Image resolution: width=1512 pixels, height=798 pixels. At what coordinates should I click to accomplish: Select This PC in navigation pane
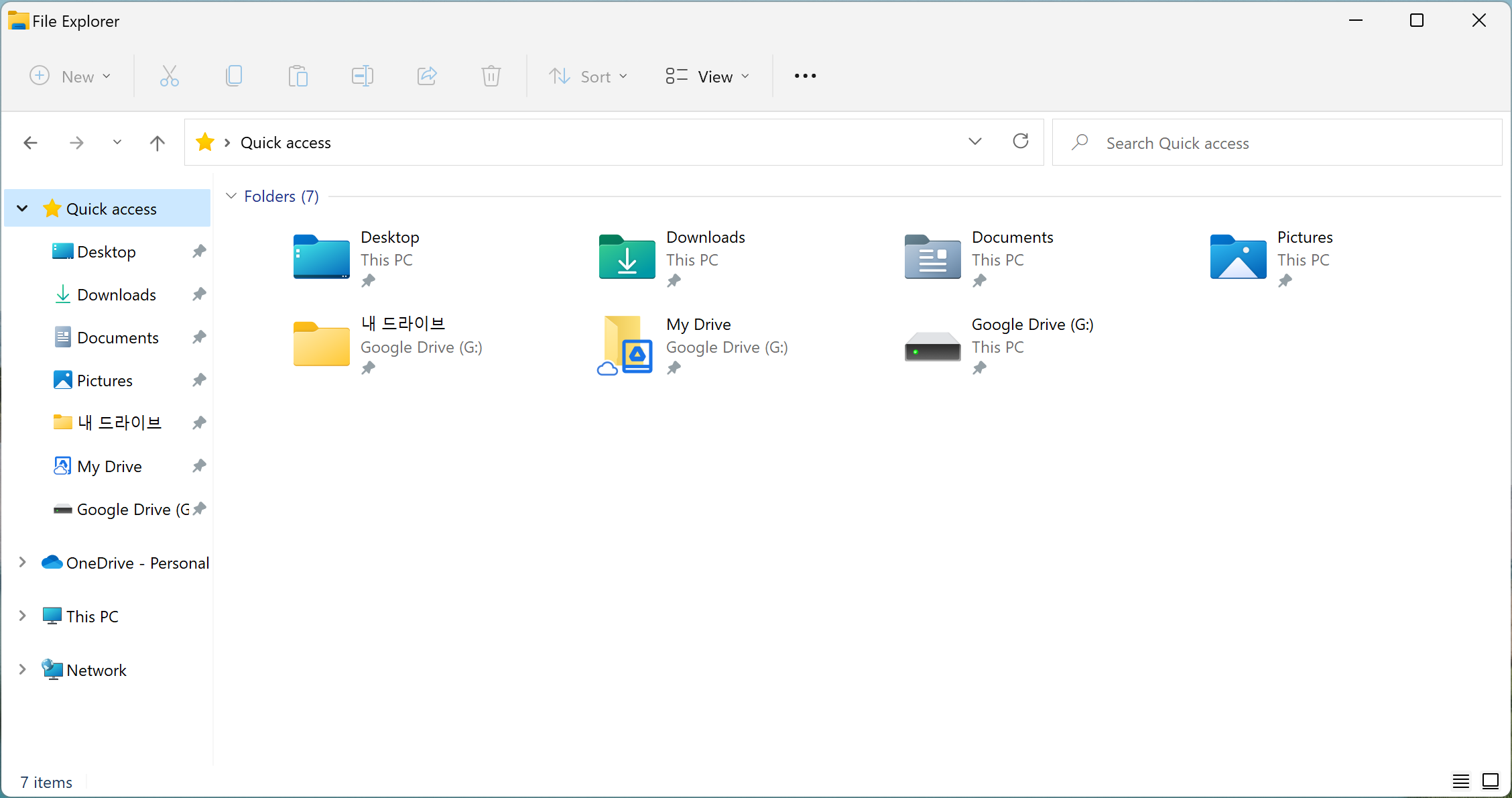[x=107, y=616]
